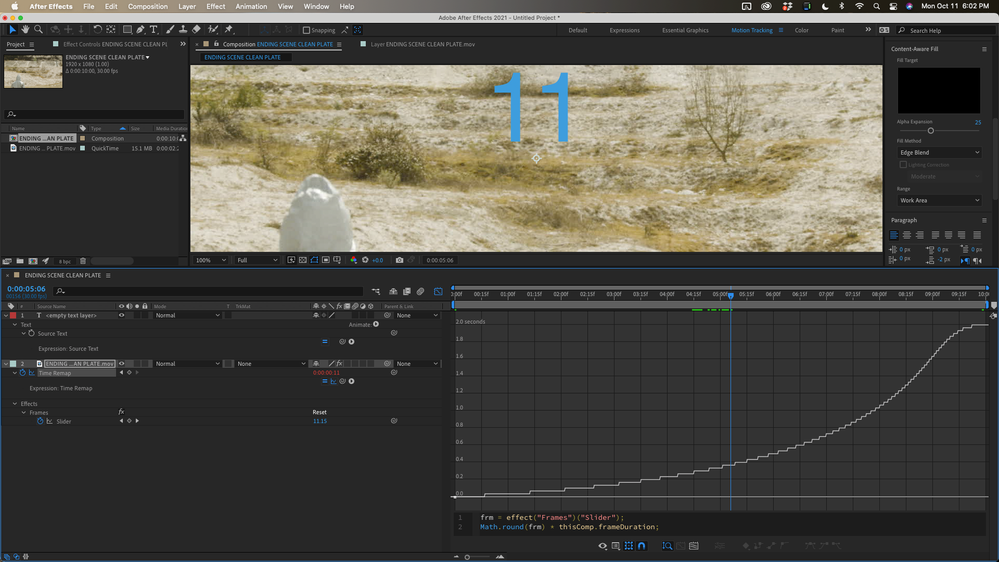Open the Composition menu in the menu bar
This screenshot has height=562, width=999.
tap(148, 6)
